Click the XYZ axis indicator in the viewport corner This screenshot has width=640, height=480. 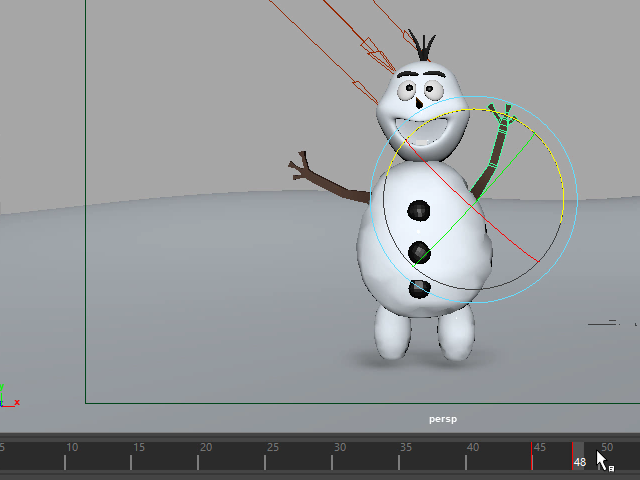(7, 396)
